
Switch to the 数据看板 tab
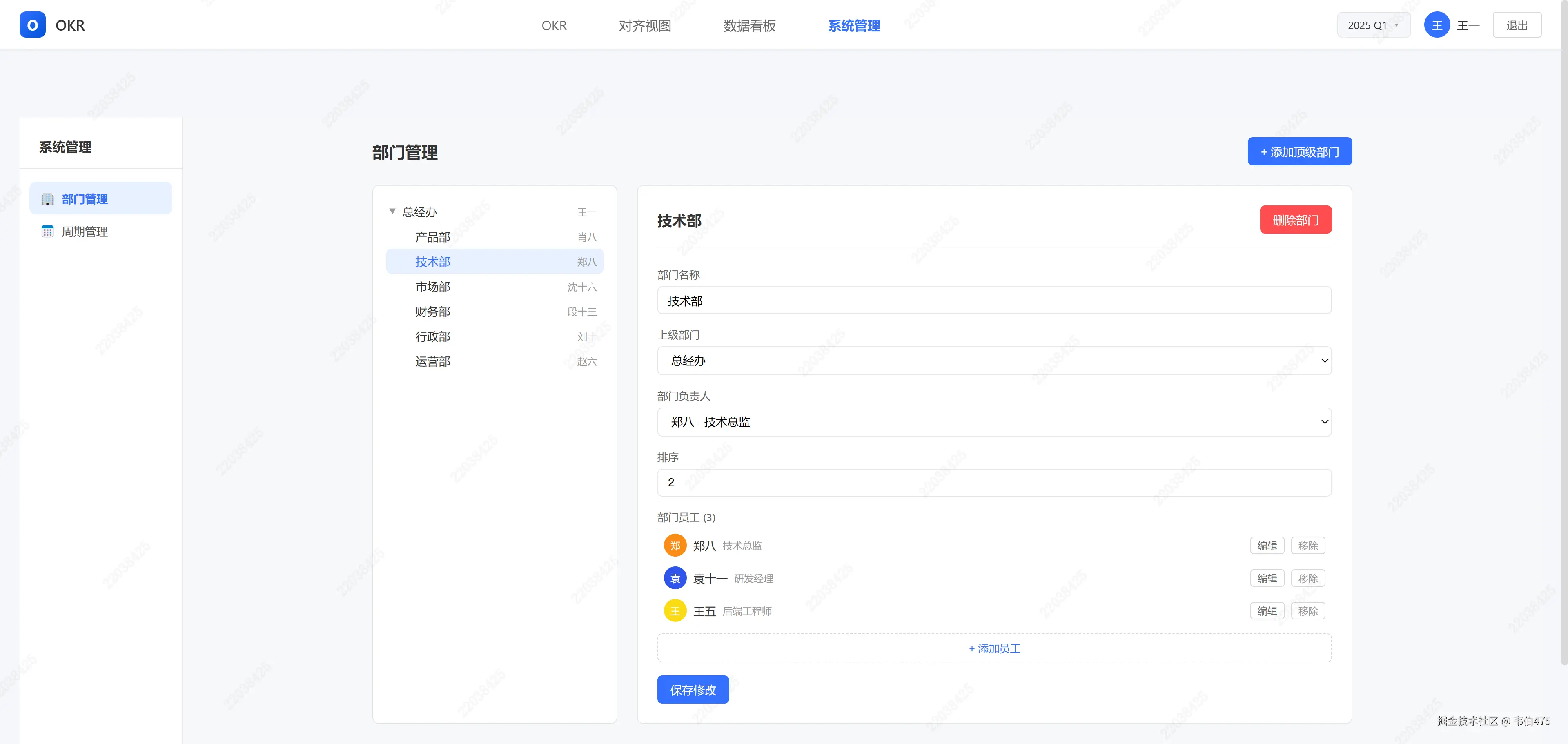coord(749,26)
